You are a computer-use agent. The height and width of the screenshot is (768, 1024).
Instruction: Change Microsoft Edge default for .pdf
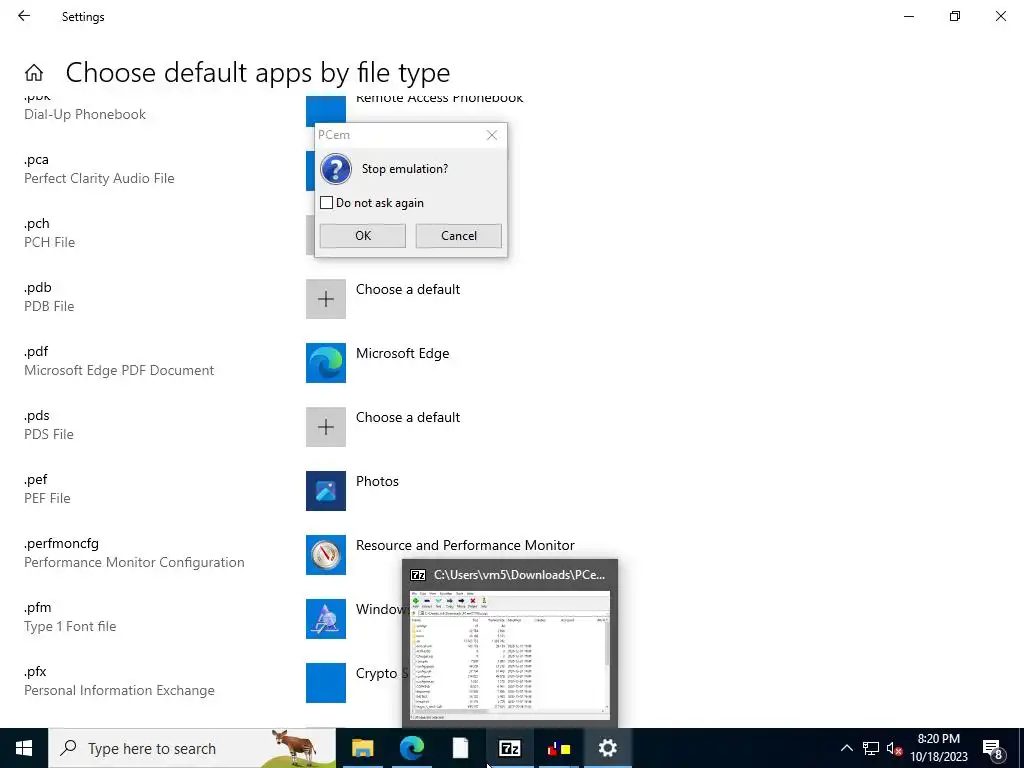377,363
